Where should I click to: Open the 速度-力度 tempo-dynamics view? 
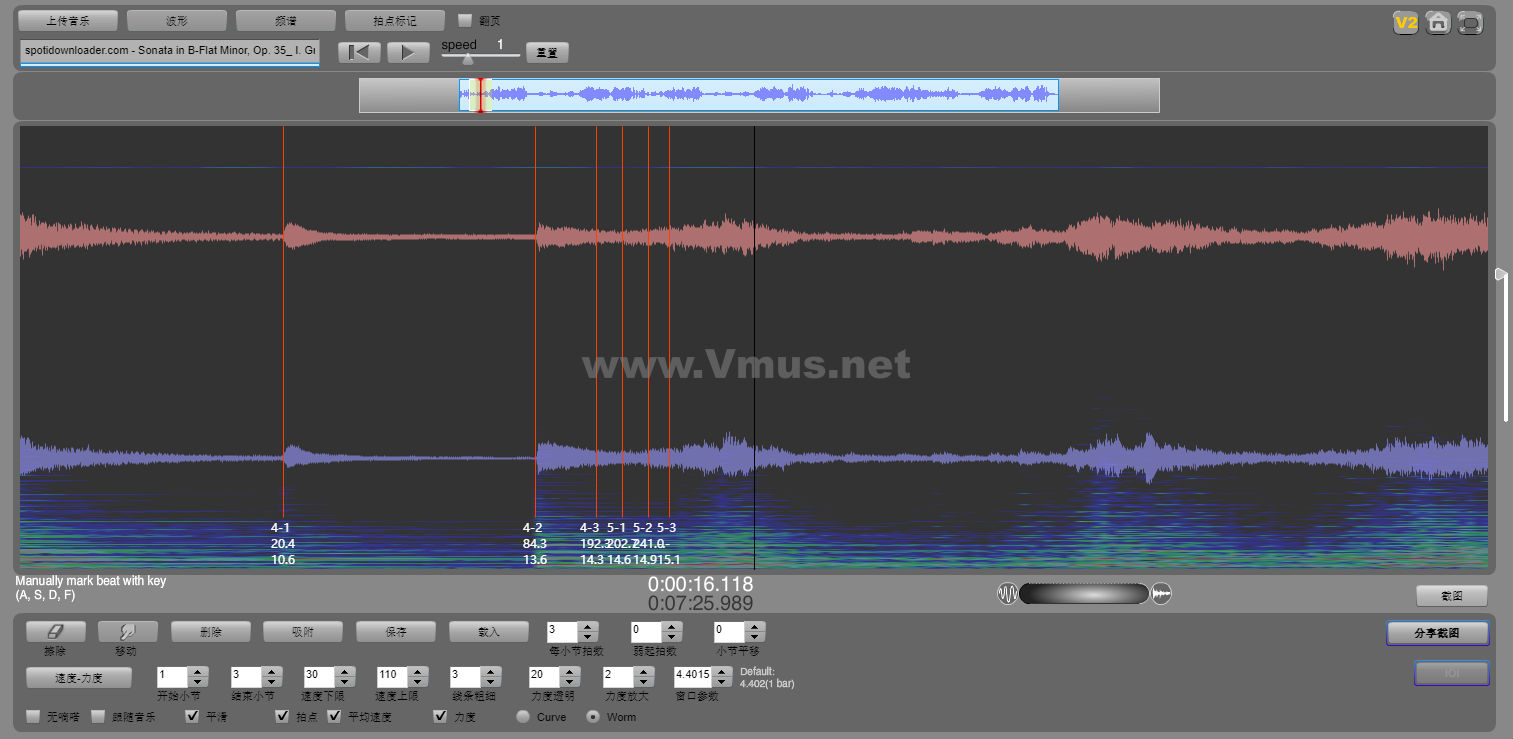click(x=79, y=678)
